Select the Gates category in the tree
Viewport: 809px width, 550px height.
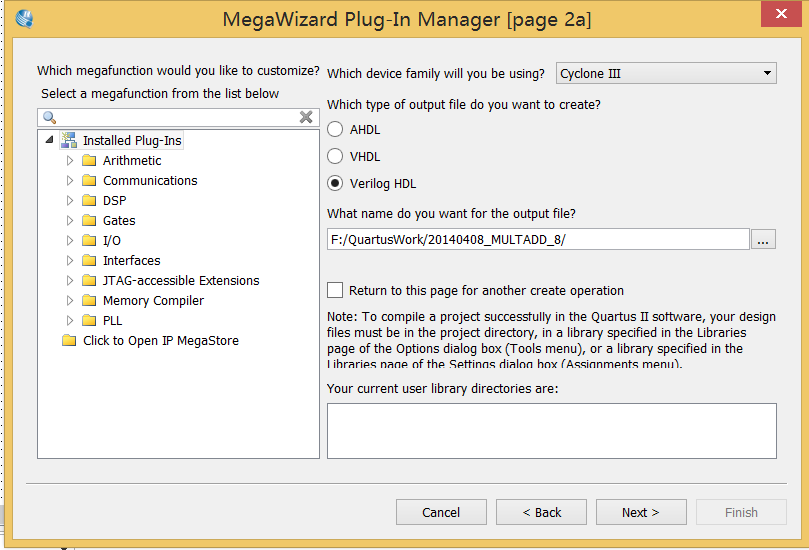(118, 220)
